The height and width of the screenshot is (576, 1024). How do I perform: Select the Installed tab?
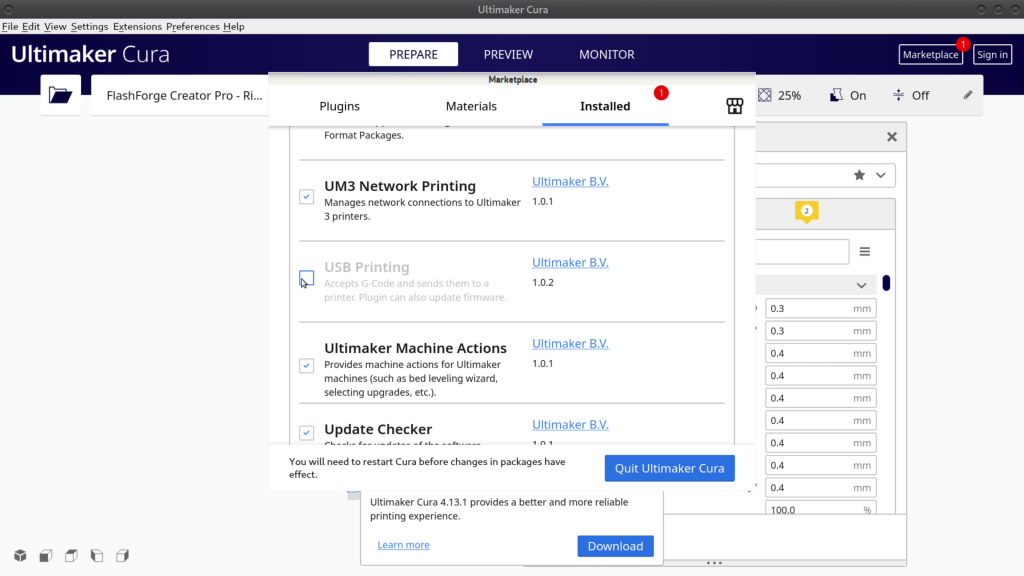(605, 106)
